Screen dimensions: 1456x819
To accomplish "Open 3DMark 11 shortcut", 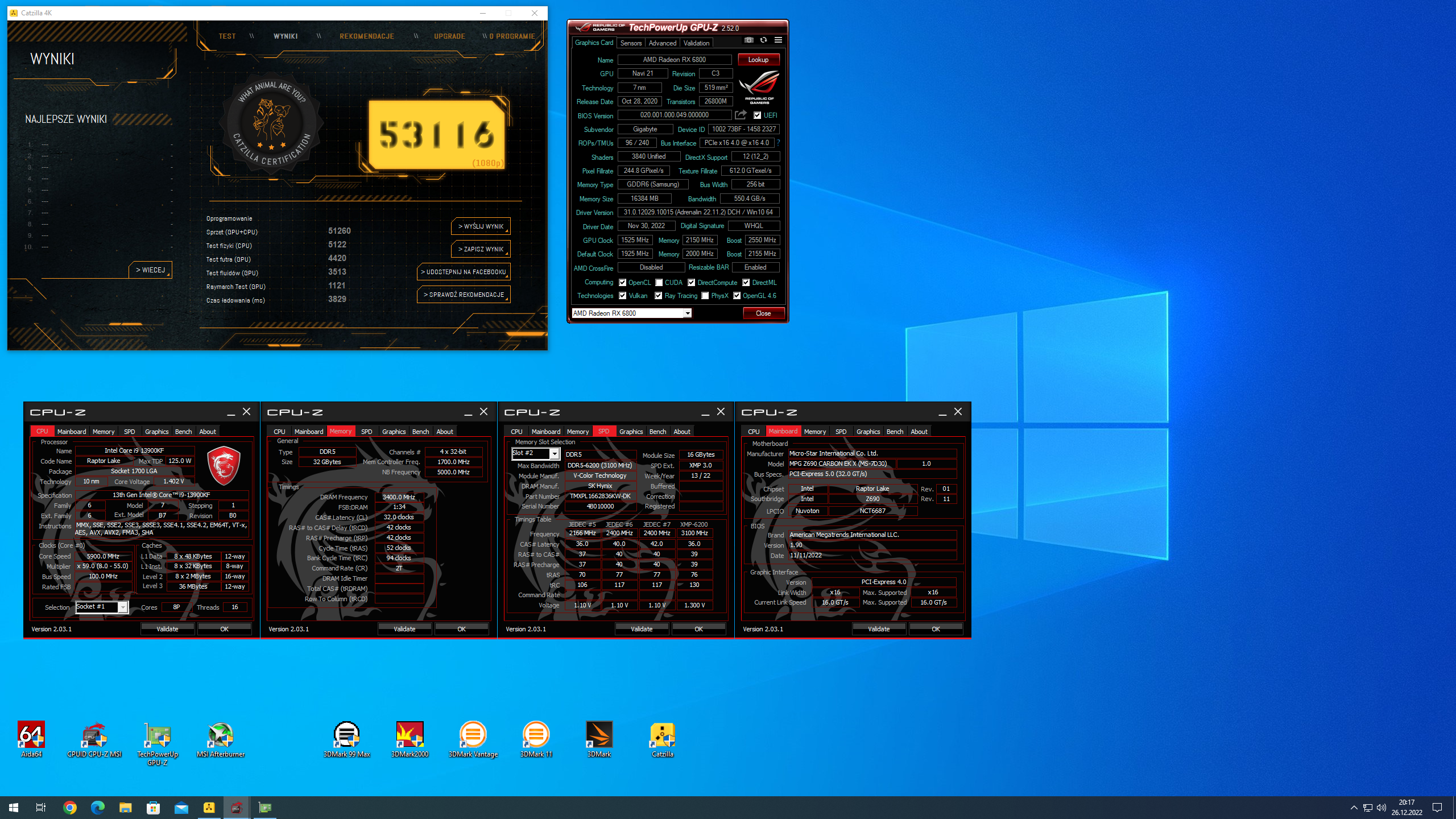I will click(536, 739).
